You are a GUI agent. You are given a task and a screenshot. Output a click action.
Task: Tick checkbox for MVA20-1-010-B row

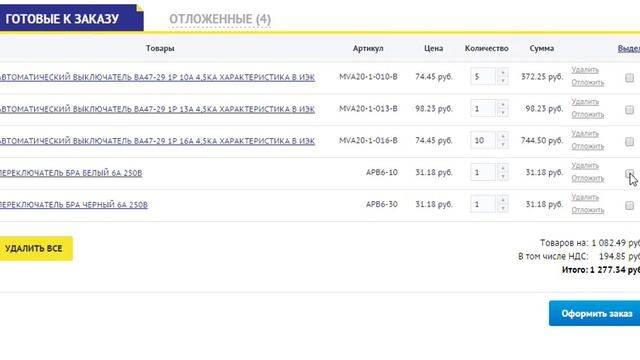629,78
